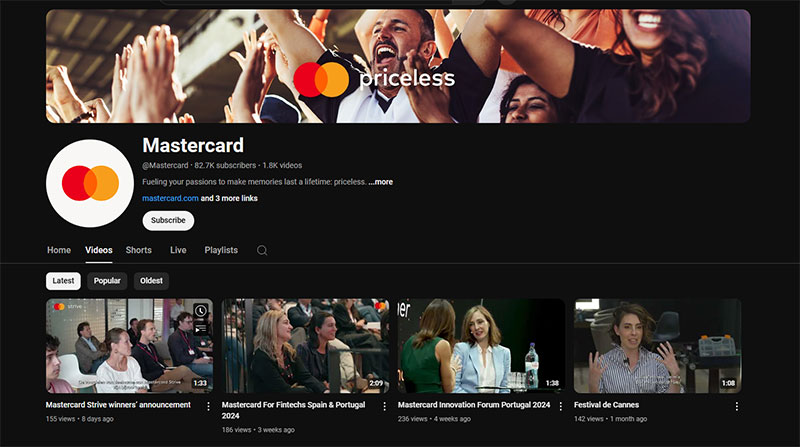Sort videos by Latest
This screenshot has width=800, height=447.
[x=63, y=281]
